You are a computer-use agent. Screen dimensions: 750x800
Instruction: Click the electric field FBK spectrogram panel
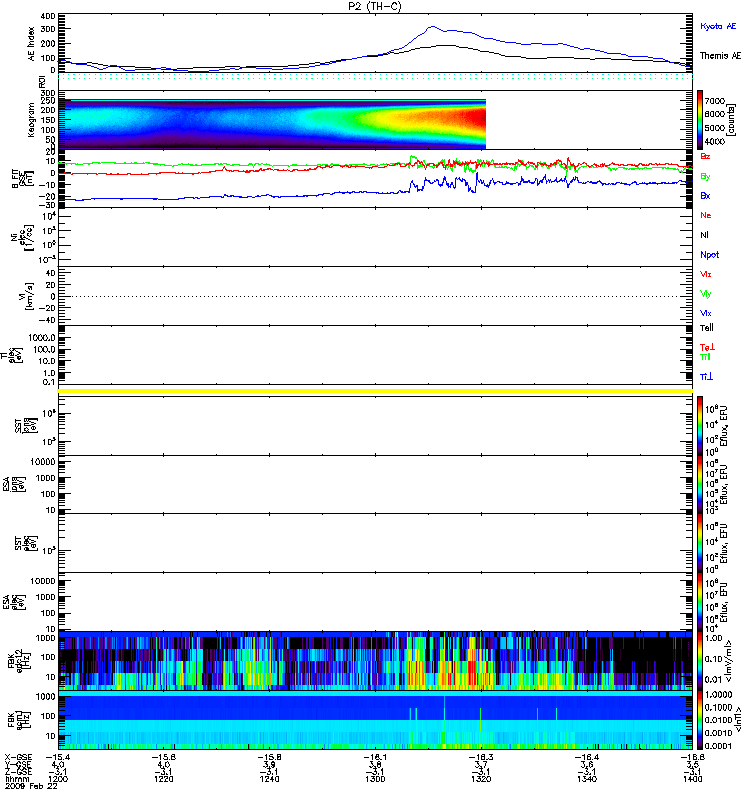(375, 660)
